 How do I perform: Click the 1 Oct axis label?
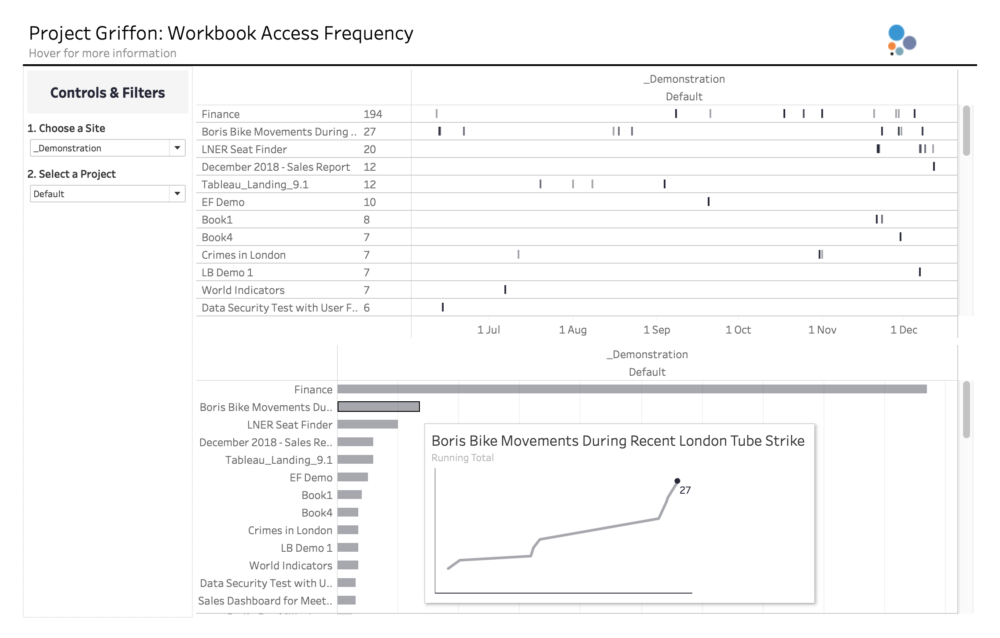point(738,330)
